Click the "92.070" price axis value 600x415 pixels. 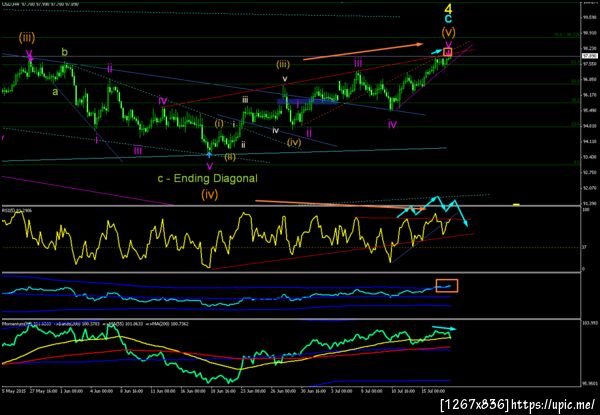(589, 188)
